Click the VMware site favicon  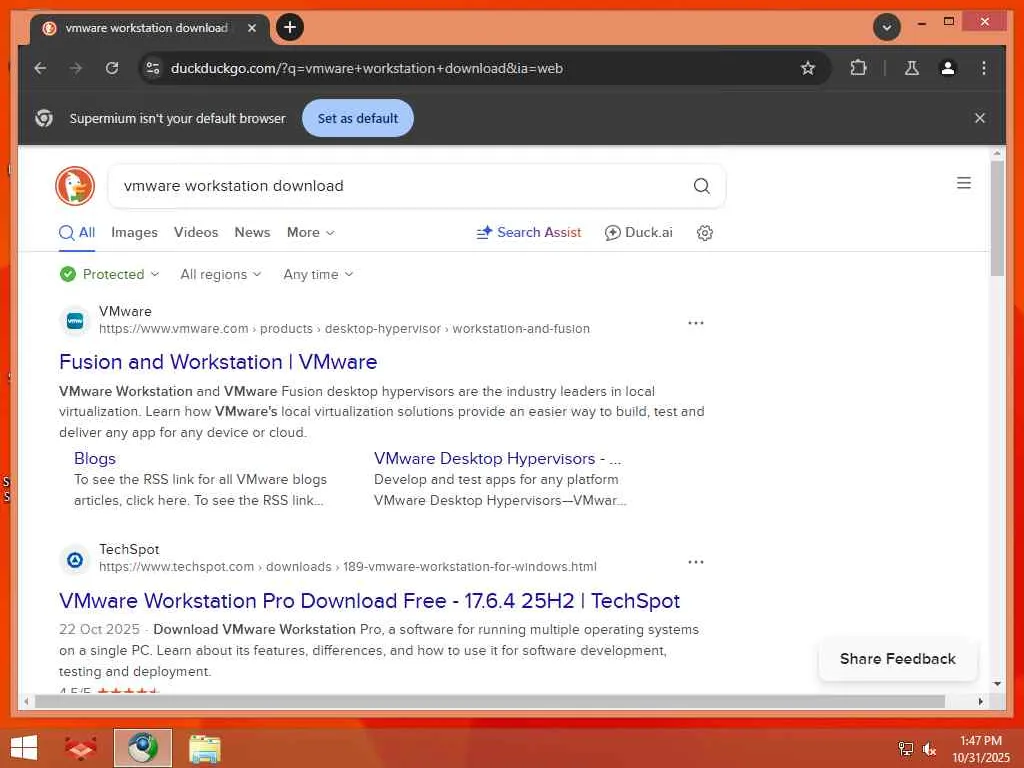(75, 321)
